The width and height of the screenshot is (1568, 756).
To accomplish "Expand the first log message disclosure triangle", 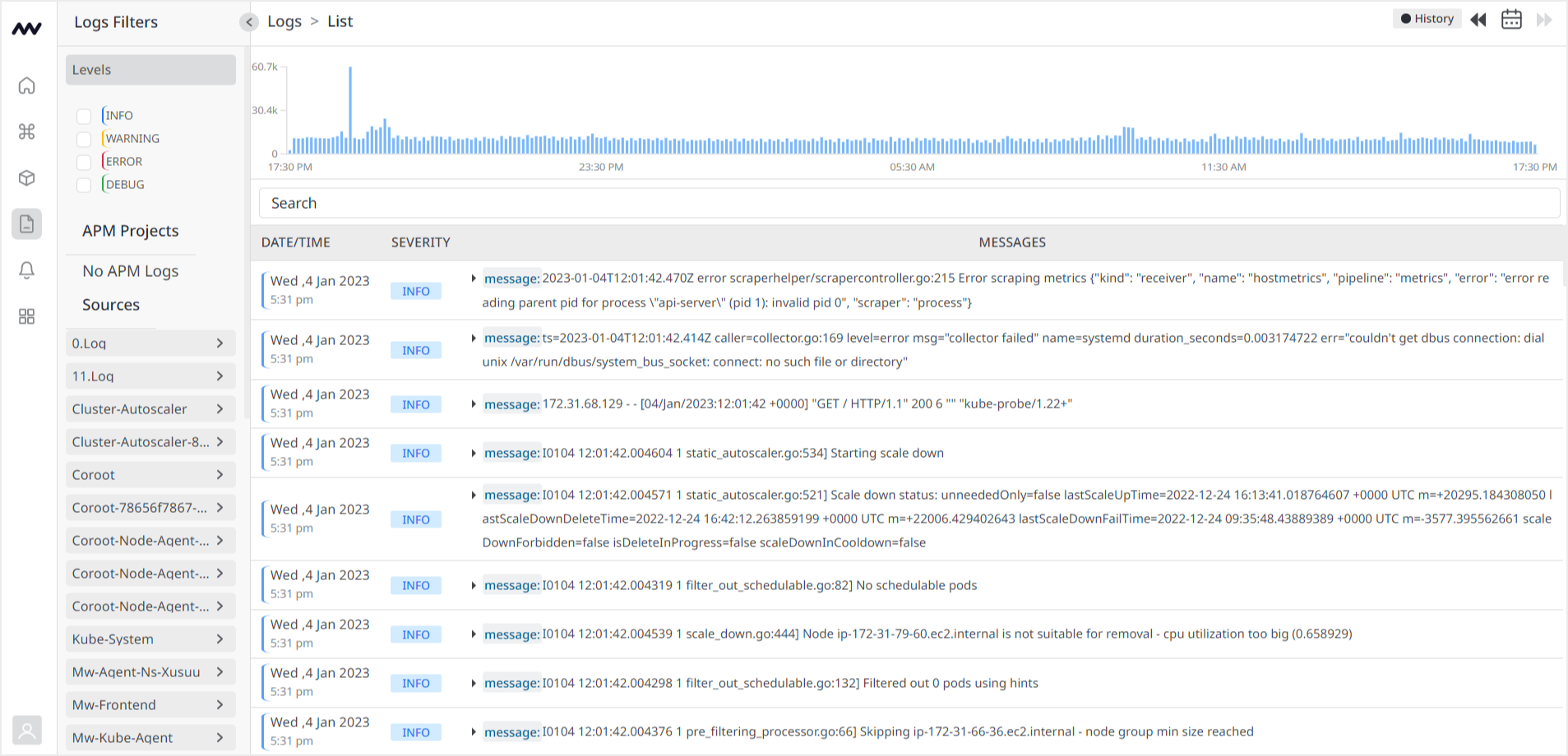I will [474, 278].
